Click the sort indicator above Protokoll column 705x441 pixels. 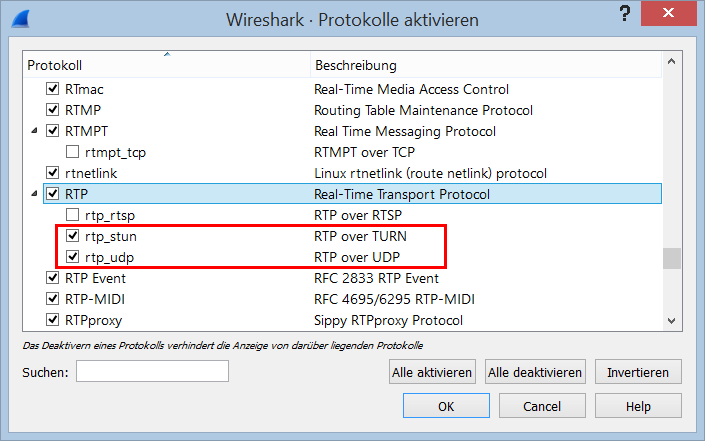[x=167, y=54]
